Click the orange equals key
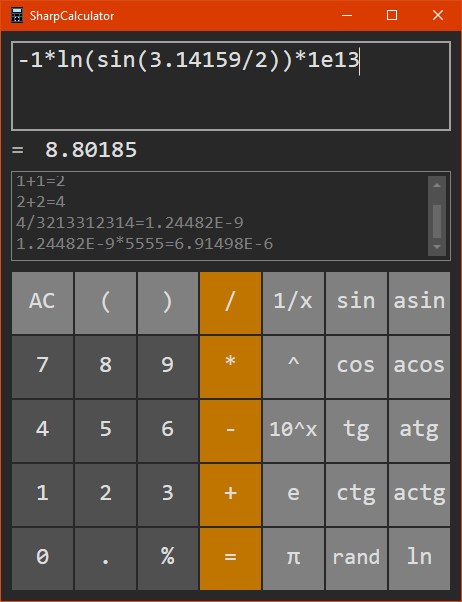 (x=230, y=559)
